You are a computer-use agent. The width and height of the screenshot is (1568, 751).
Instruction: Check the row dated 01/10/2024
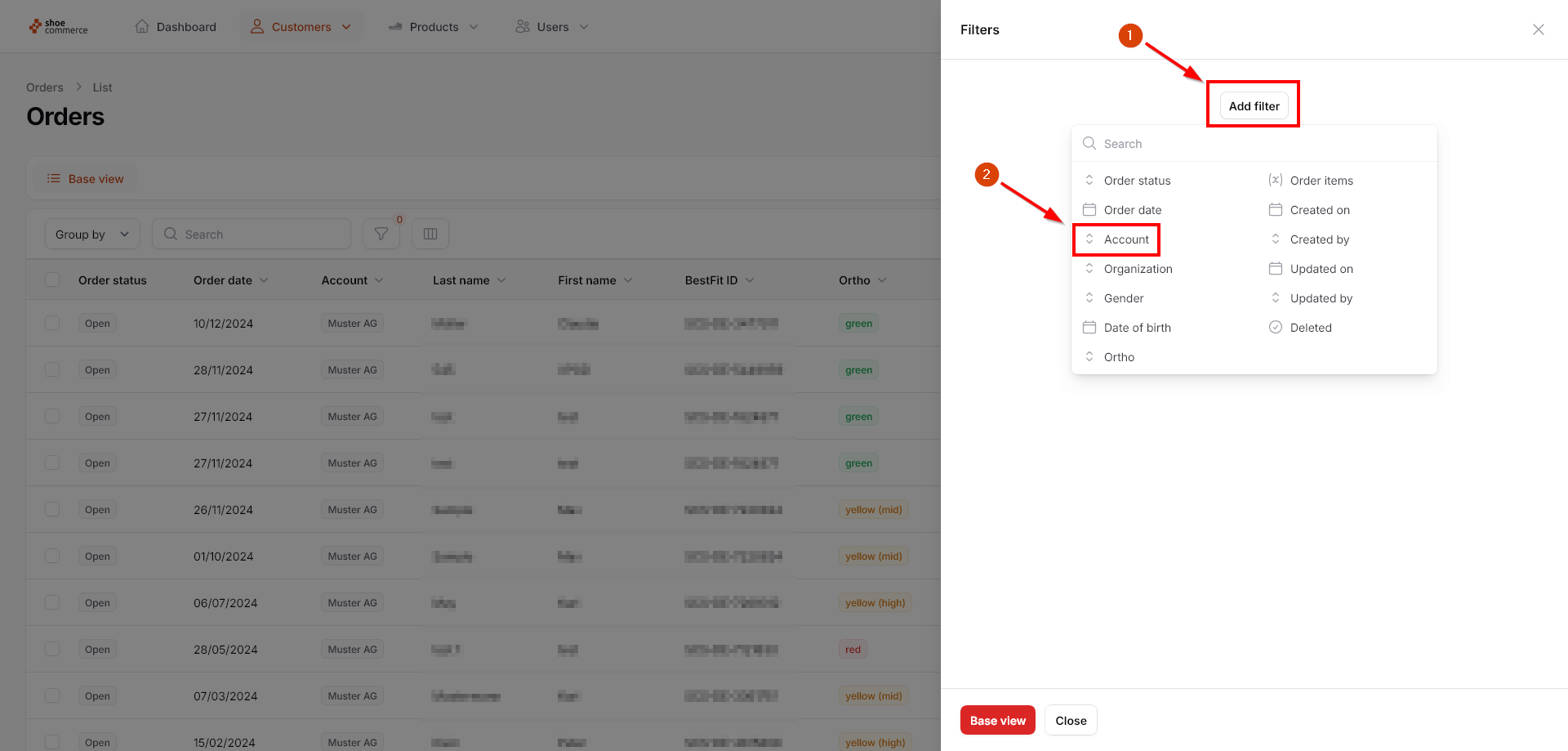(x=52, y=556)
